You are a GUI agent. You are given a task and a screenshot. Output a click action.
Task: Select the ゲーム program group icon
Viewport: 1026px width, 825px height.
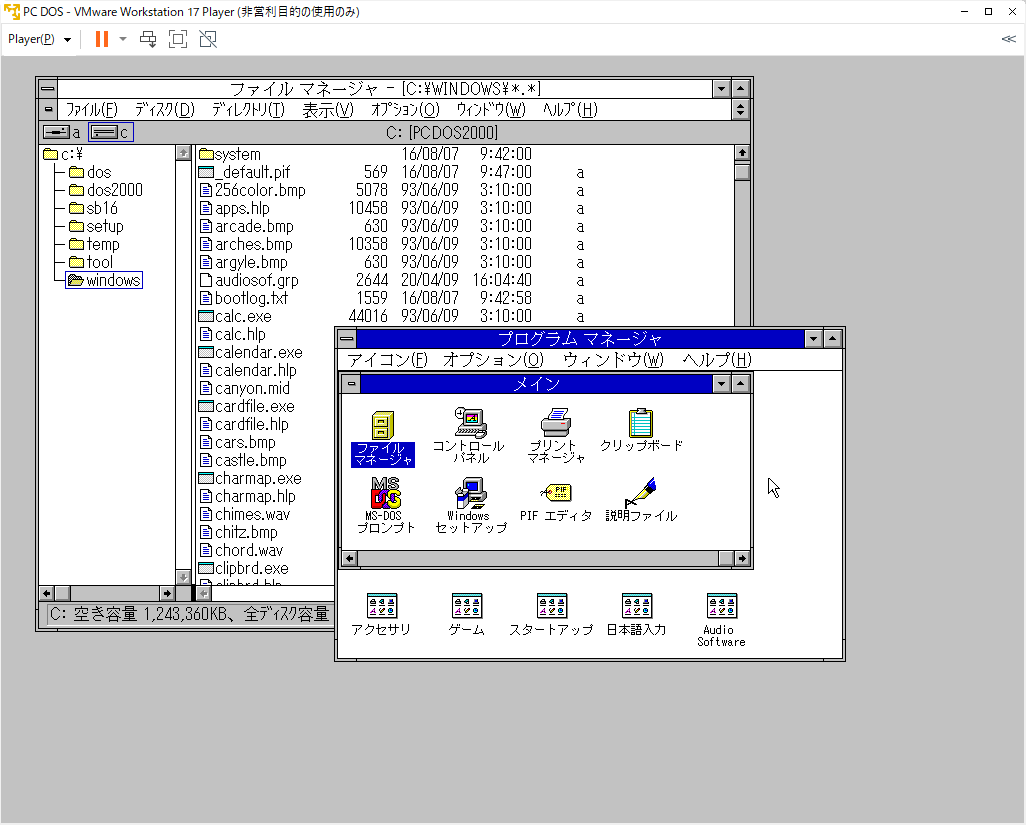(x=467, y=614)
